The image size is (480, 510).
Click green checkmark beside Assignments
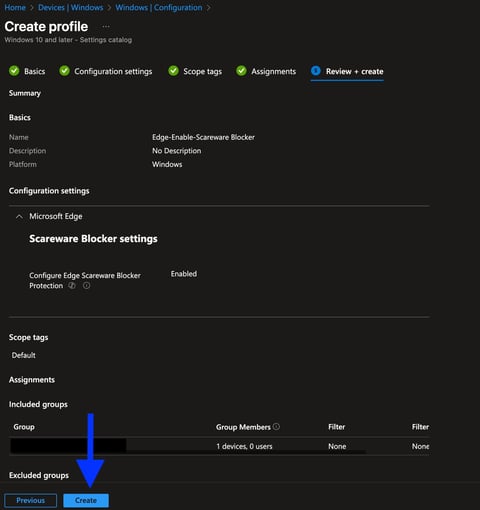[241, 71]
